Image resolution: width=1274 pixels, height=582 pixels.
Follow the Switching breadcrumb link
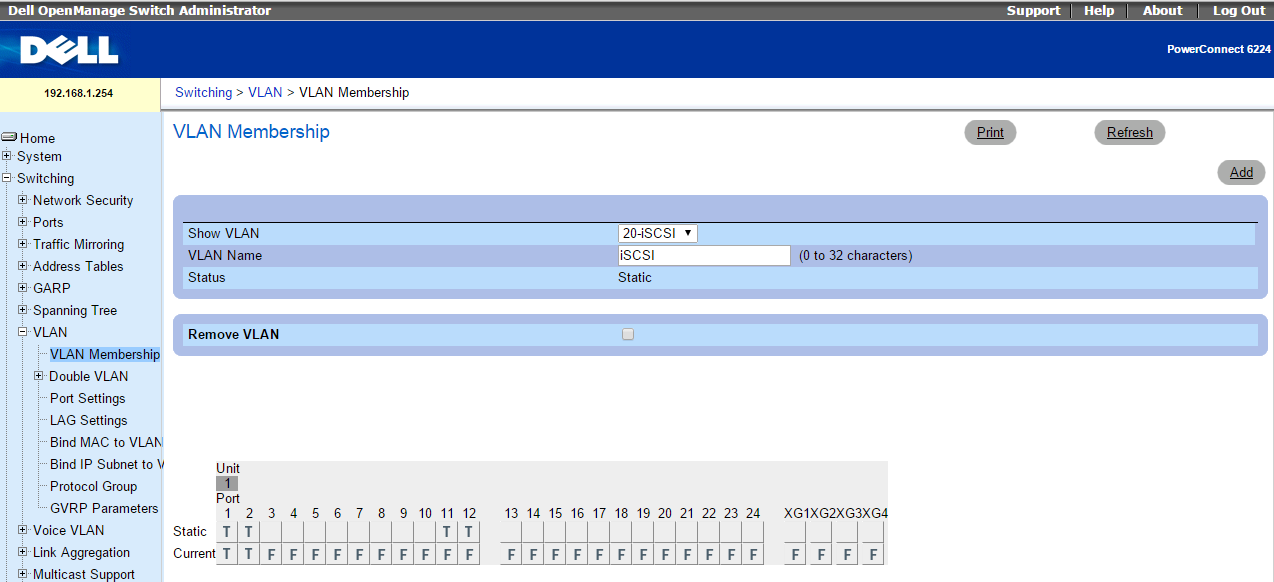[x=203, y=92]
